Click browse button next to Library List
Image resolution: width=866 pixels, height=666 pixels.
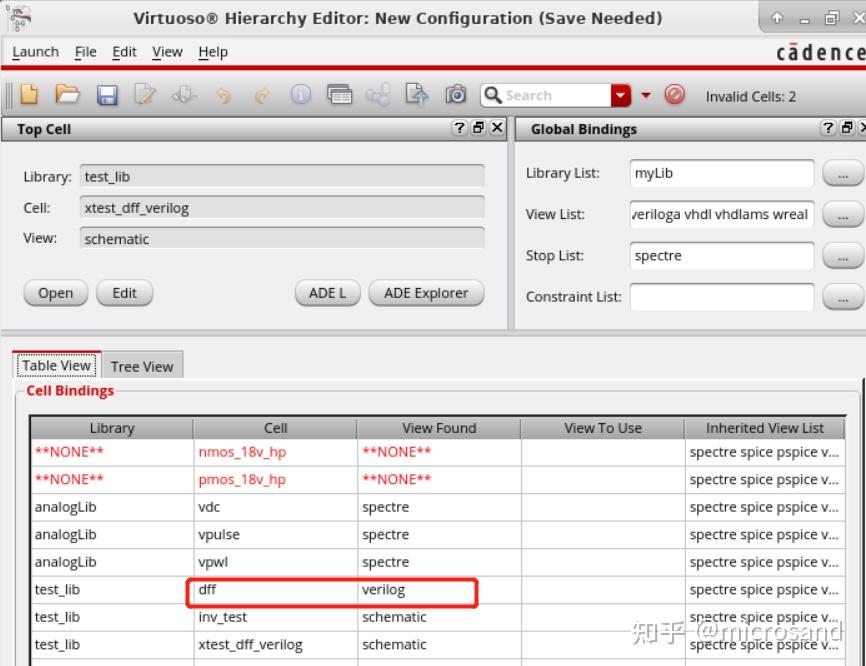pos(843,173)
